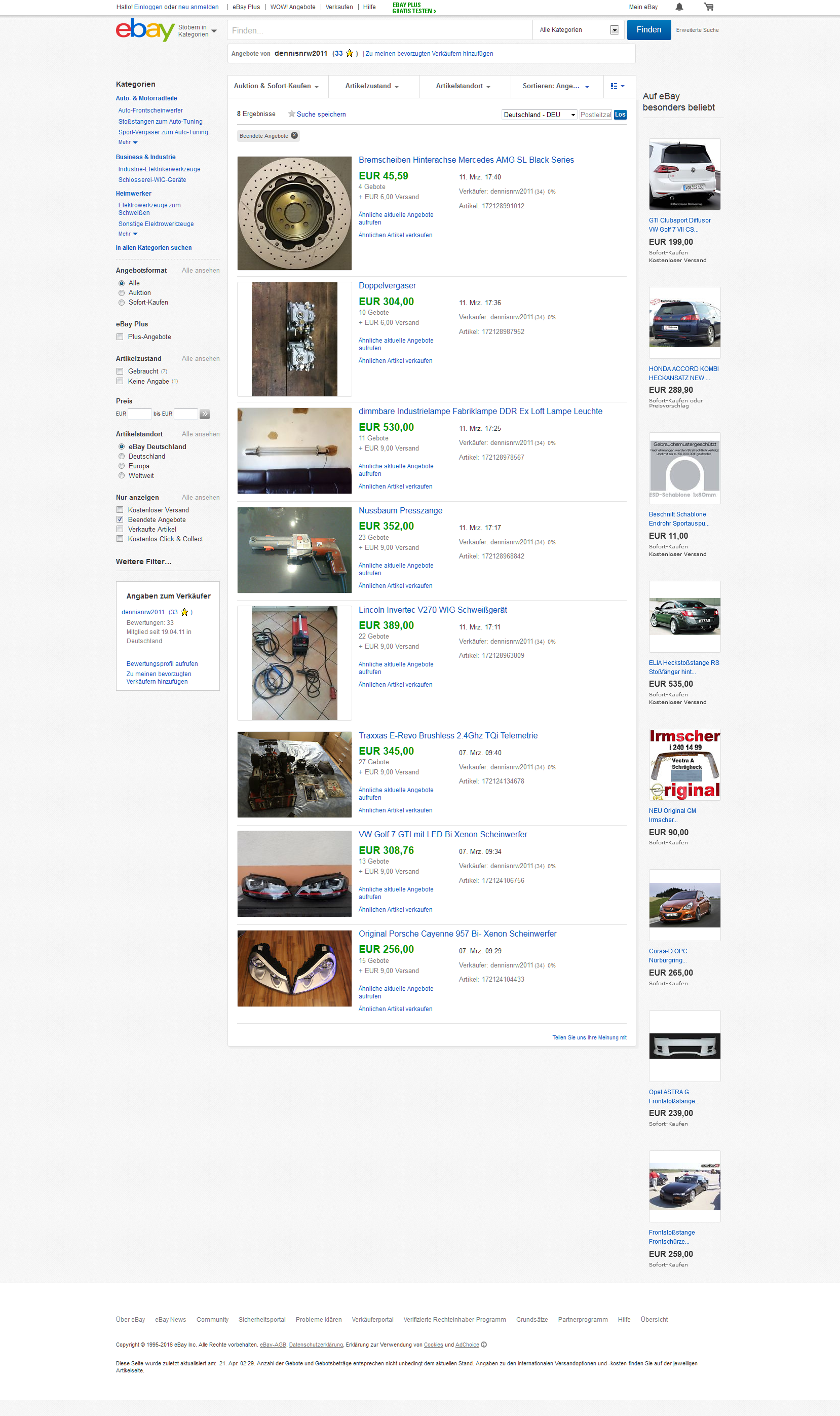Image resolution: width=840 pixels, height=1416 pixels.
Task: Open the Deutschland - DEU country selector
Action: (x=540, y=115)
